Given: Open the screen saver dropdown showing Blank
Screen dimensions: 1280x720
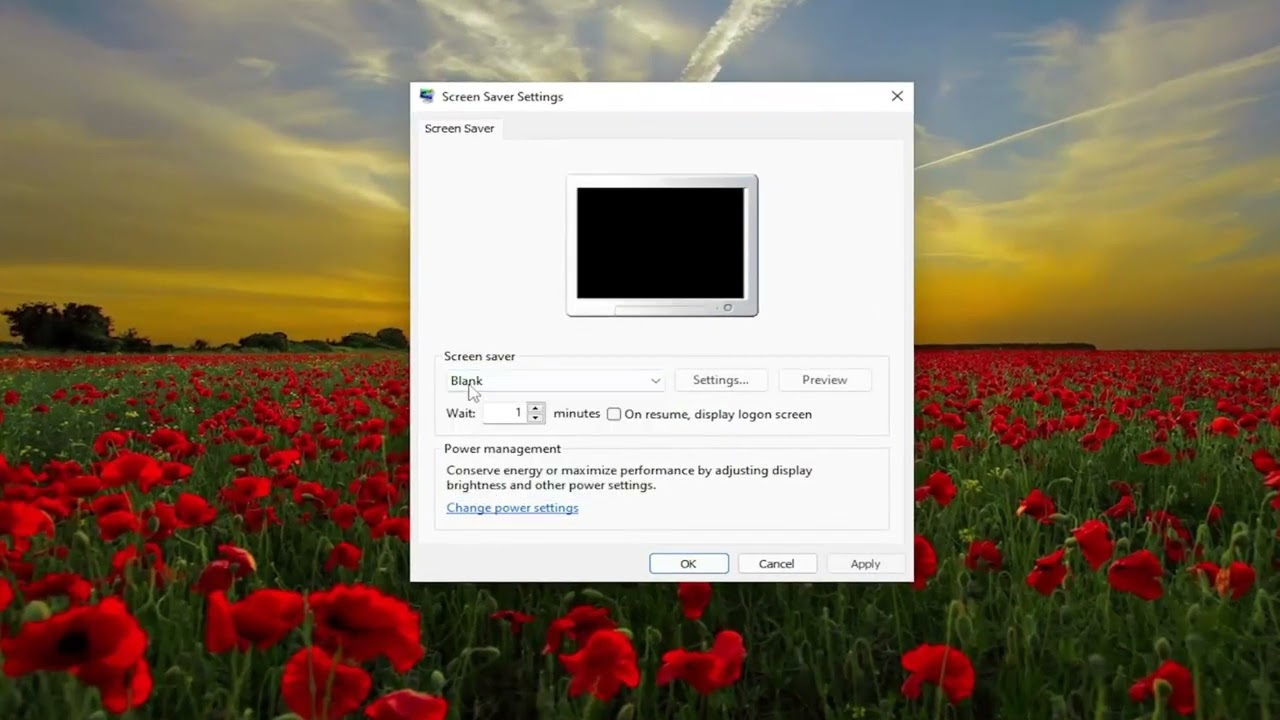Looking at the screenshot, I should (555, 380).
